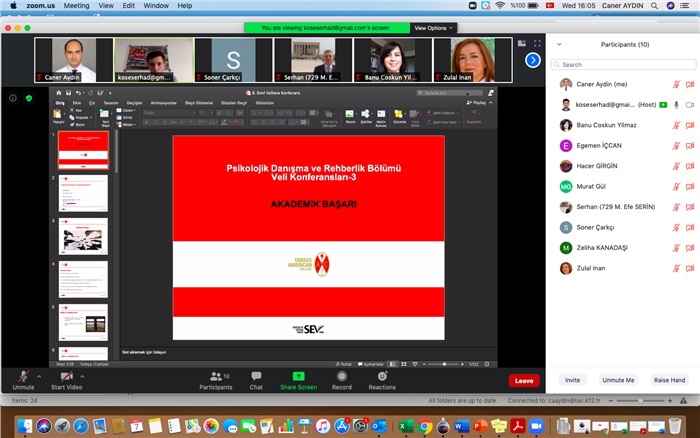Click the red Leave button
Screen dimensions: 700x438
(x=524, y=381)
